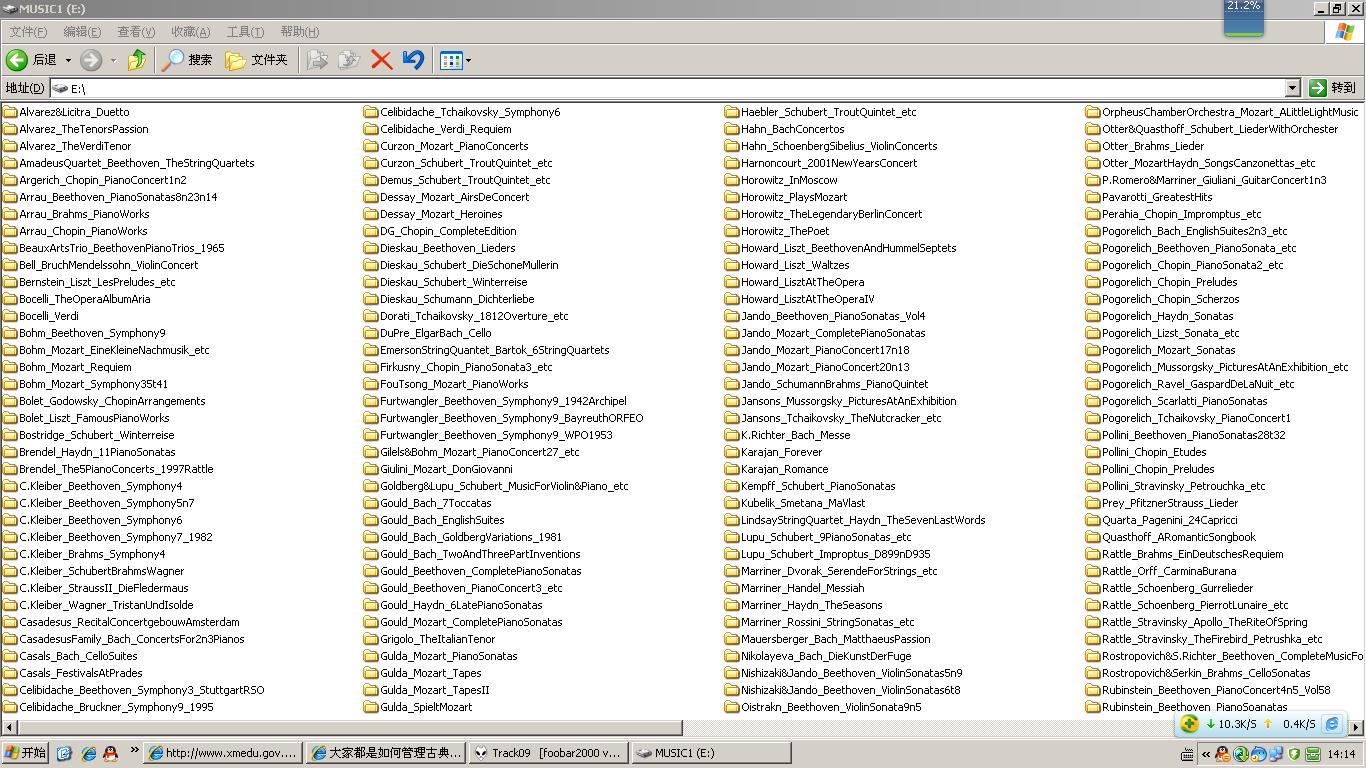Click the address bar showing E:\
This screenshot has height=768, width=1366.
pyautogui.click(x=668, y=88)
